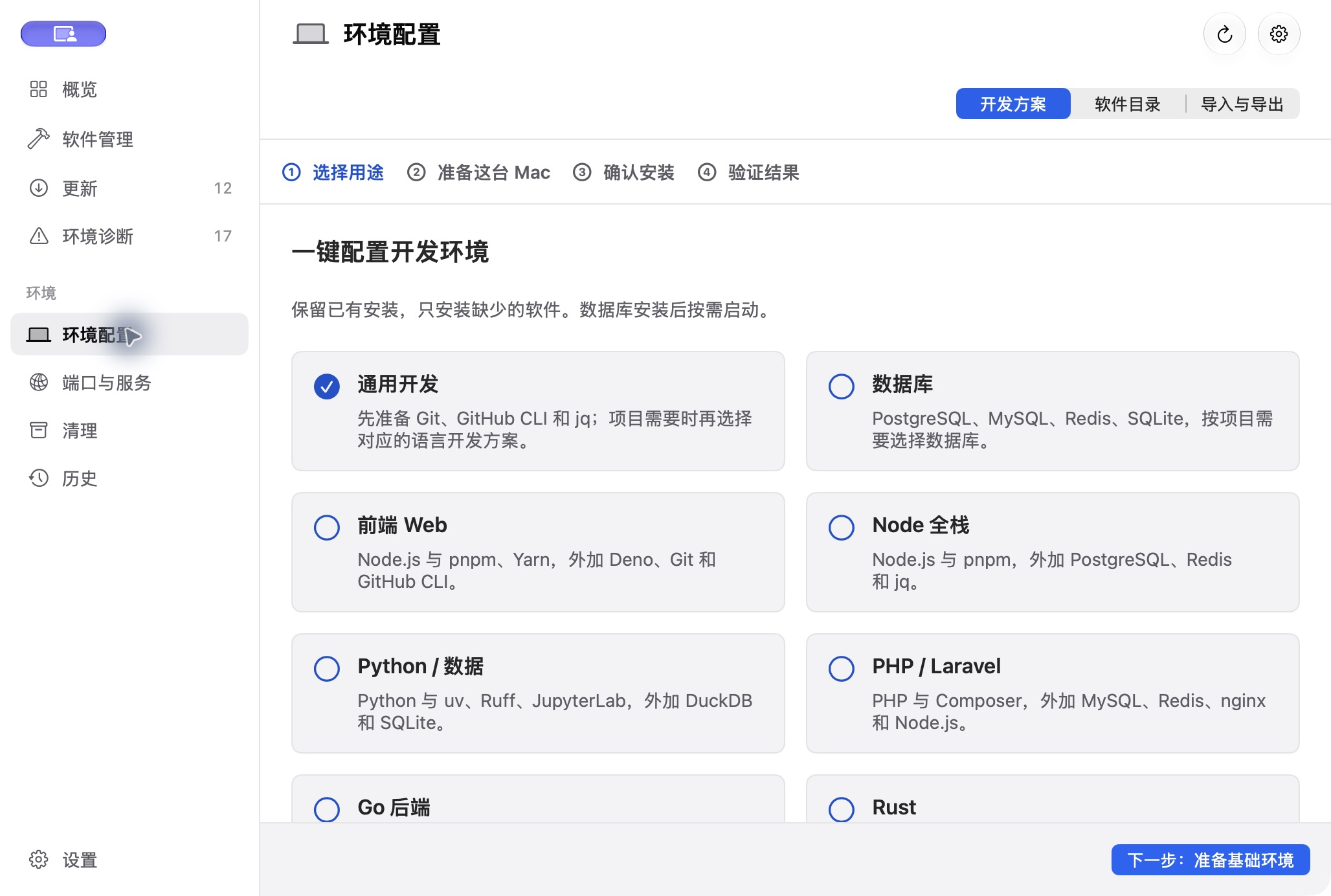Go to step 3 确认安装
The width and height of the screenshot is (1331, 896).
tap(624, 172)
